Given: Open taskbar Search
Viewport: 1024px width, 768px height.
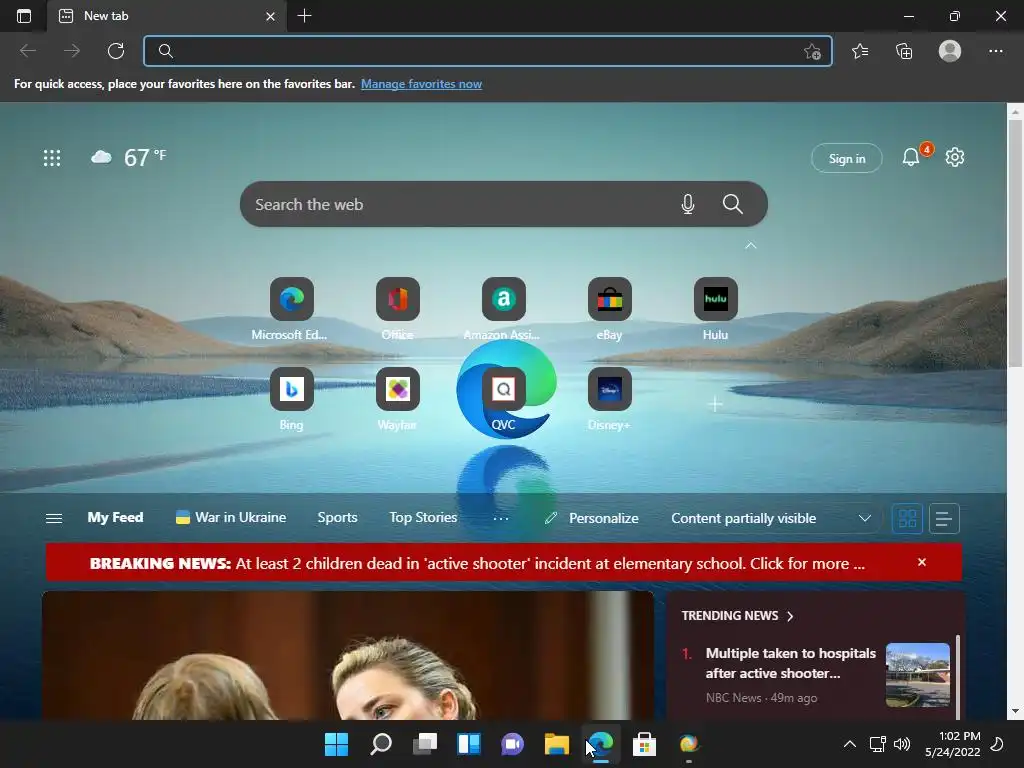Looking at the screenshot, I should point(381,744).
